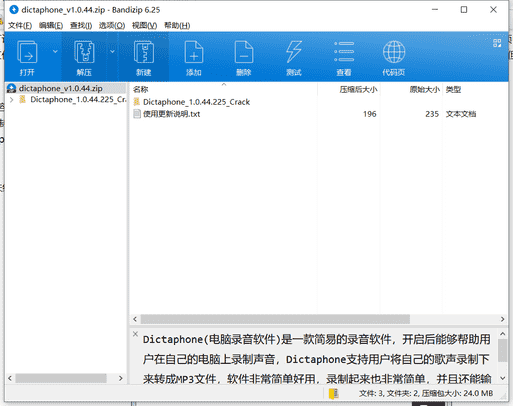Open the 编辑(E) menu

coord(51,26)
